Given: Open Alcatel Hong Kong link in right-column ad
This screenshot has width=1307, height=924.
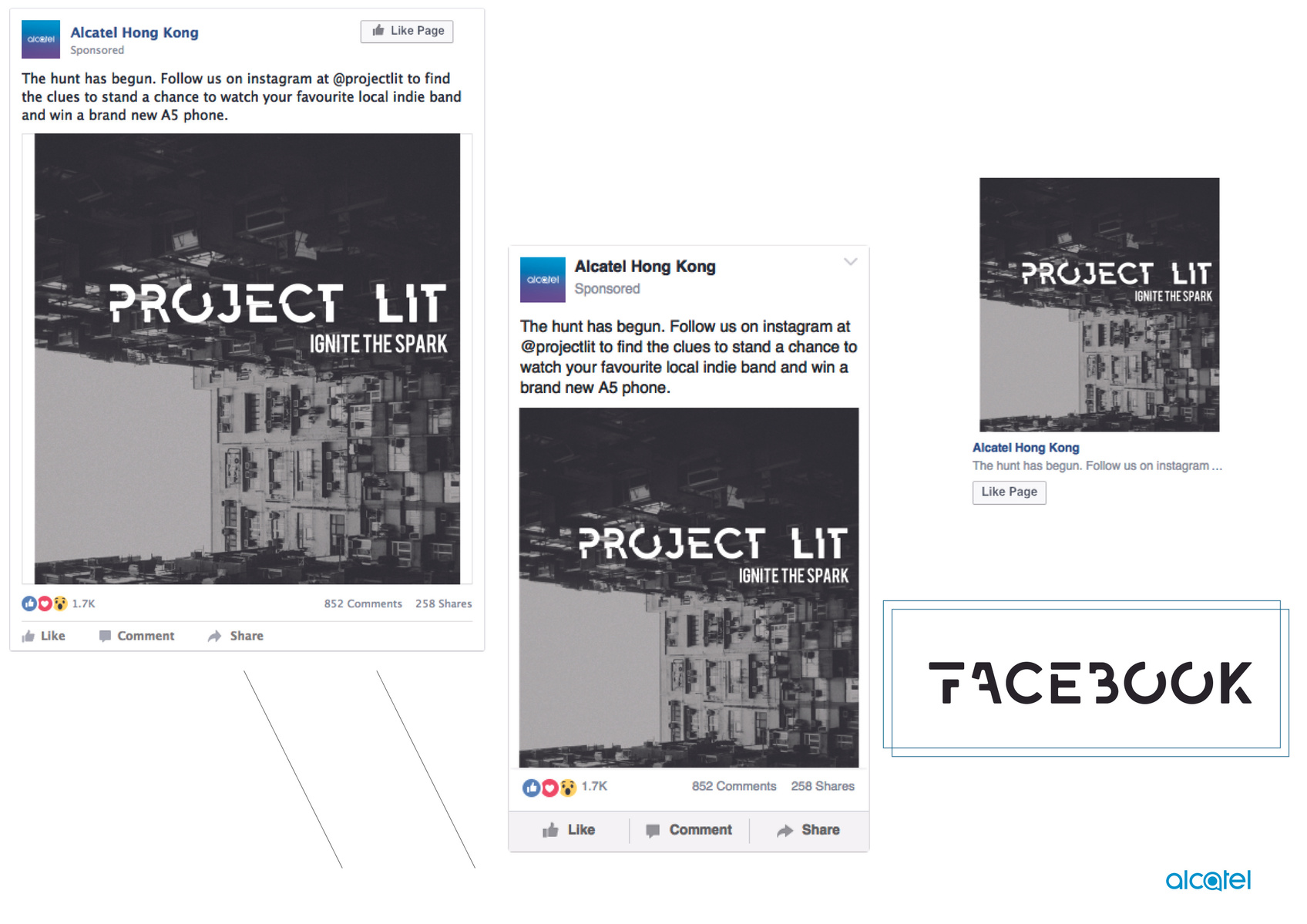Looking at the screenshot, I should click(x=1026, y=448).
